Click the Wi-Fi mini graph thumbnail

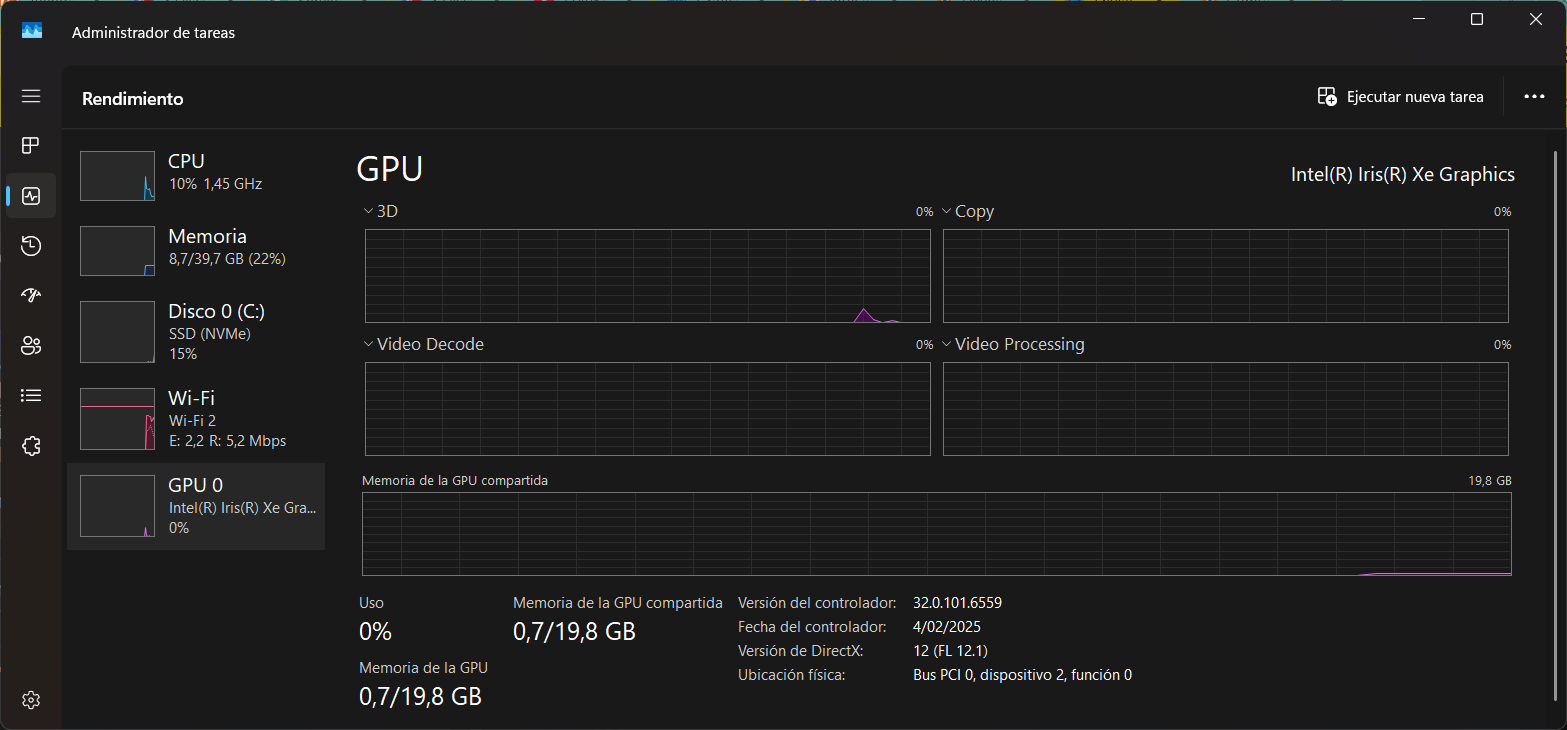tap(117, 419)
